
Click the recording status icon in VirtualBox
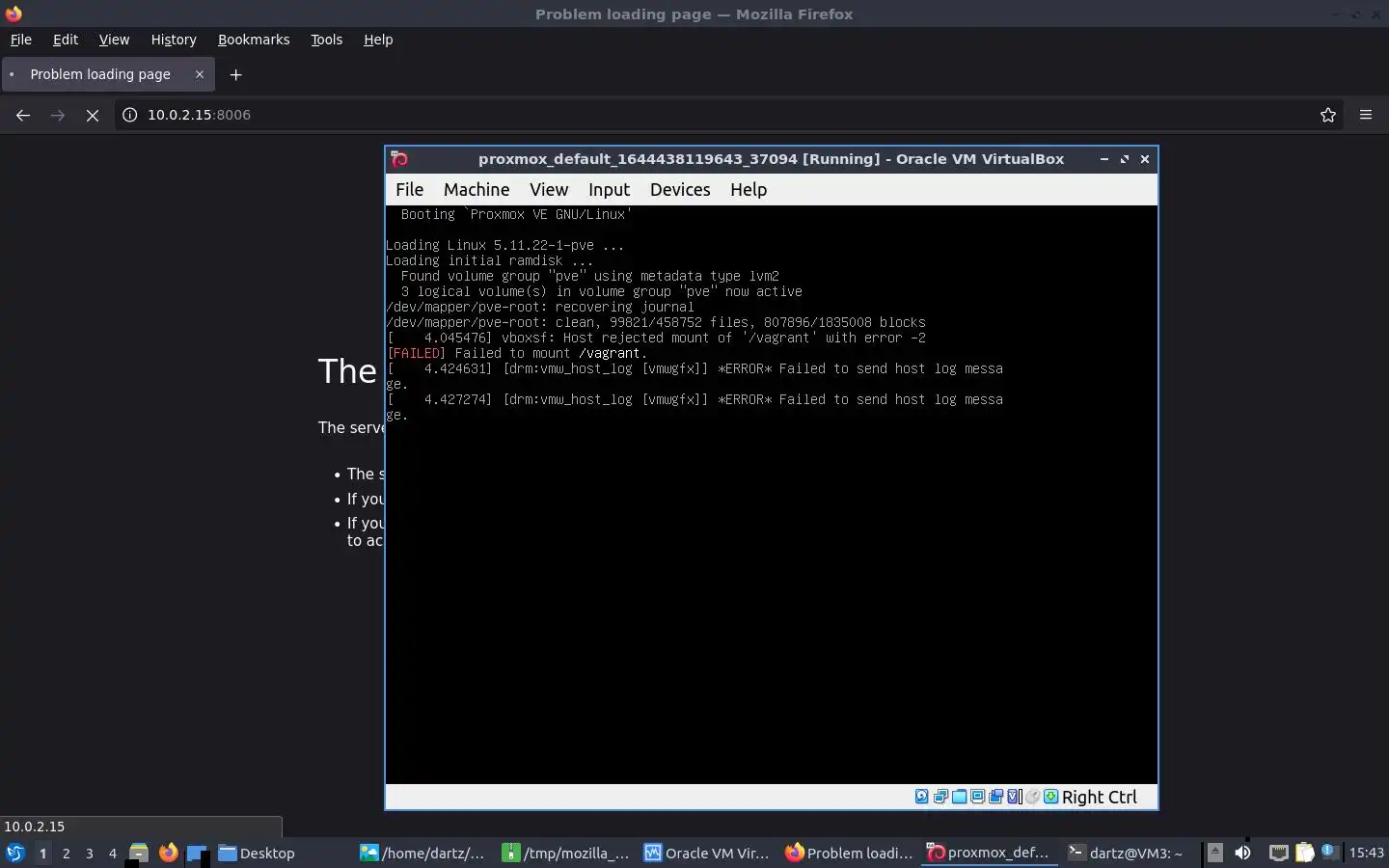(x=995, y=797)
